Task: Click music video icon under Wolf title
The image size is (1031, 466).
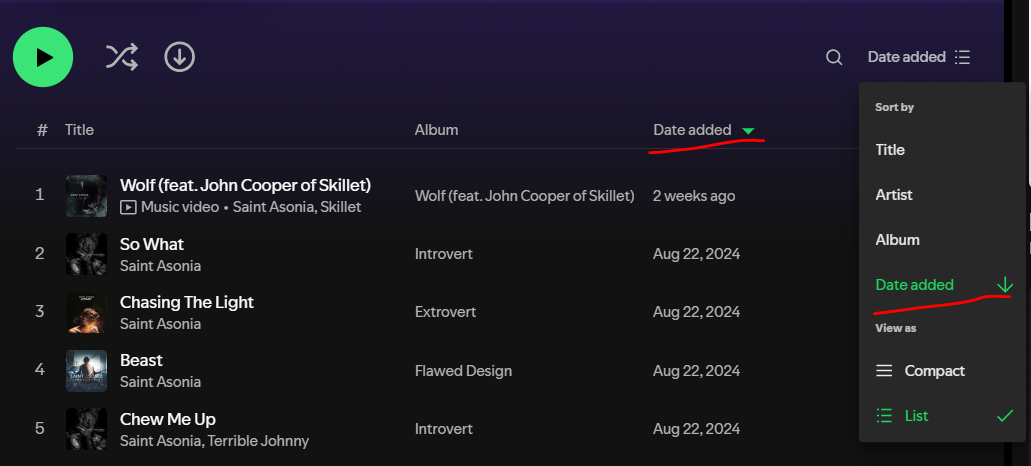Action: pyautogui.click(x=128, y=208)
